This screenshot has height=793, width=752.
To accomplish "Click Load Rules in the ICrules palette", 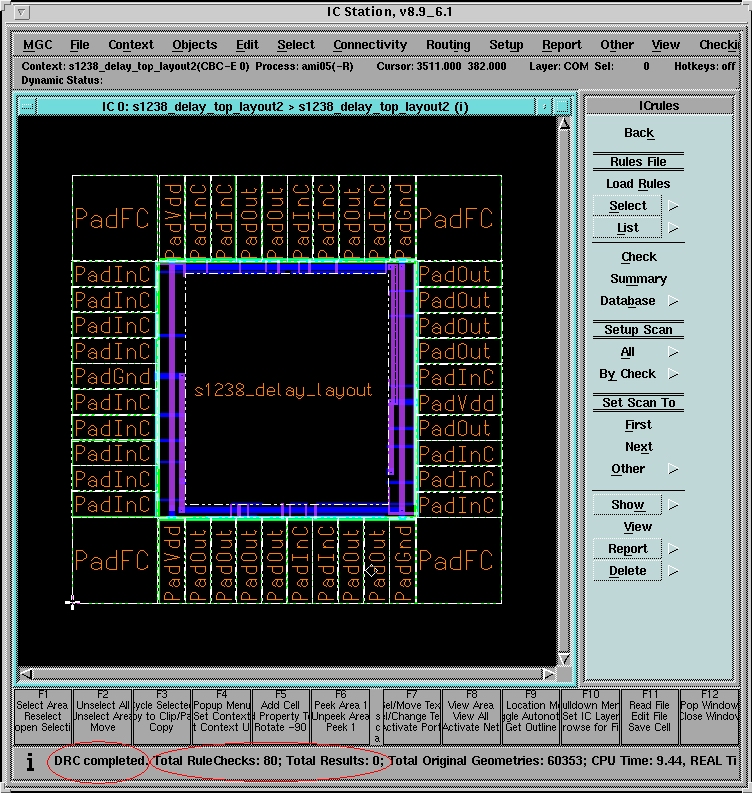I will click(x=638, y=184).
